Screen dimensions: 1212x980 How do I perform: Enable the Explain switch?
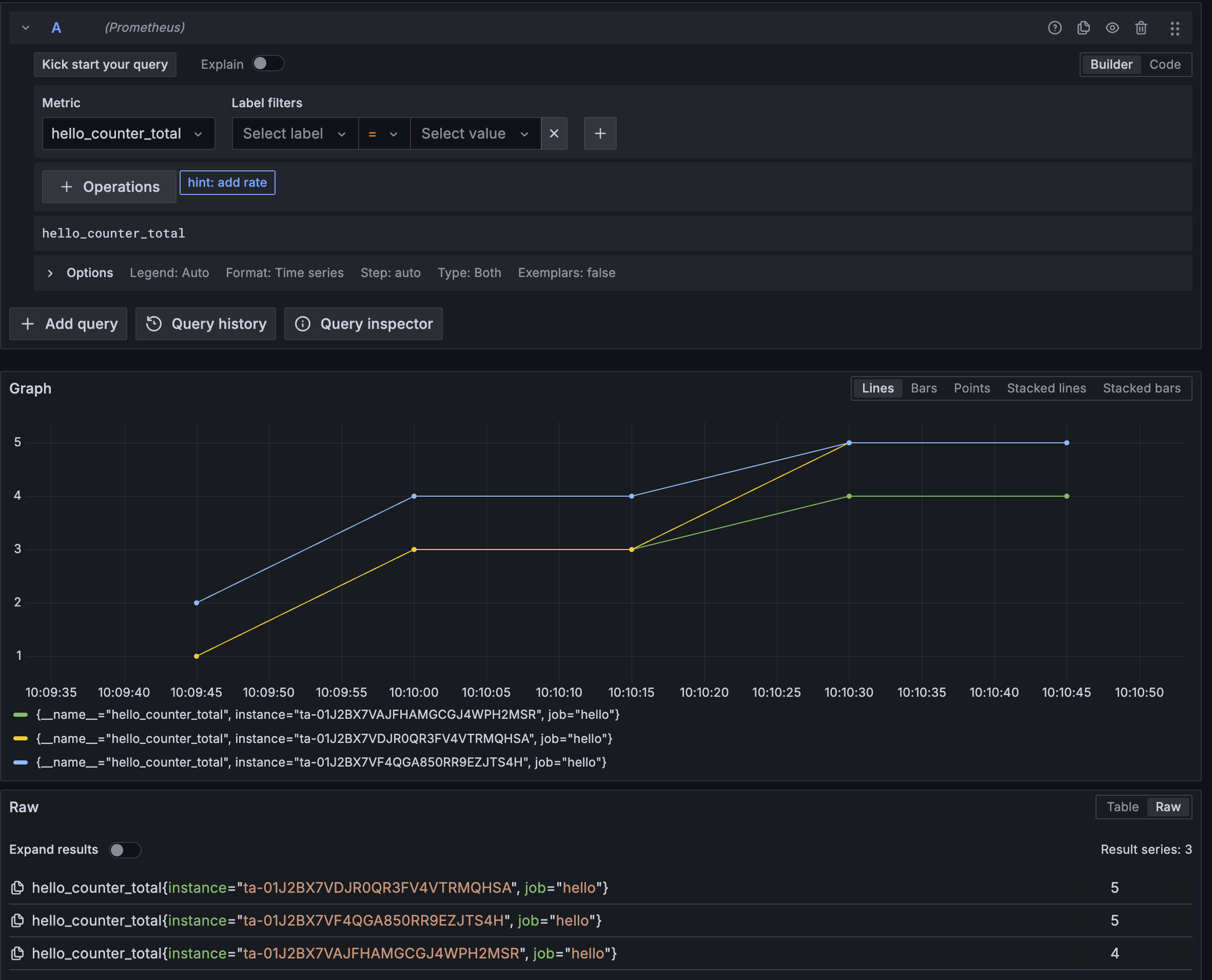[267, 64]
